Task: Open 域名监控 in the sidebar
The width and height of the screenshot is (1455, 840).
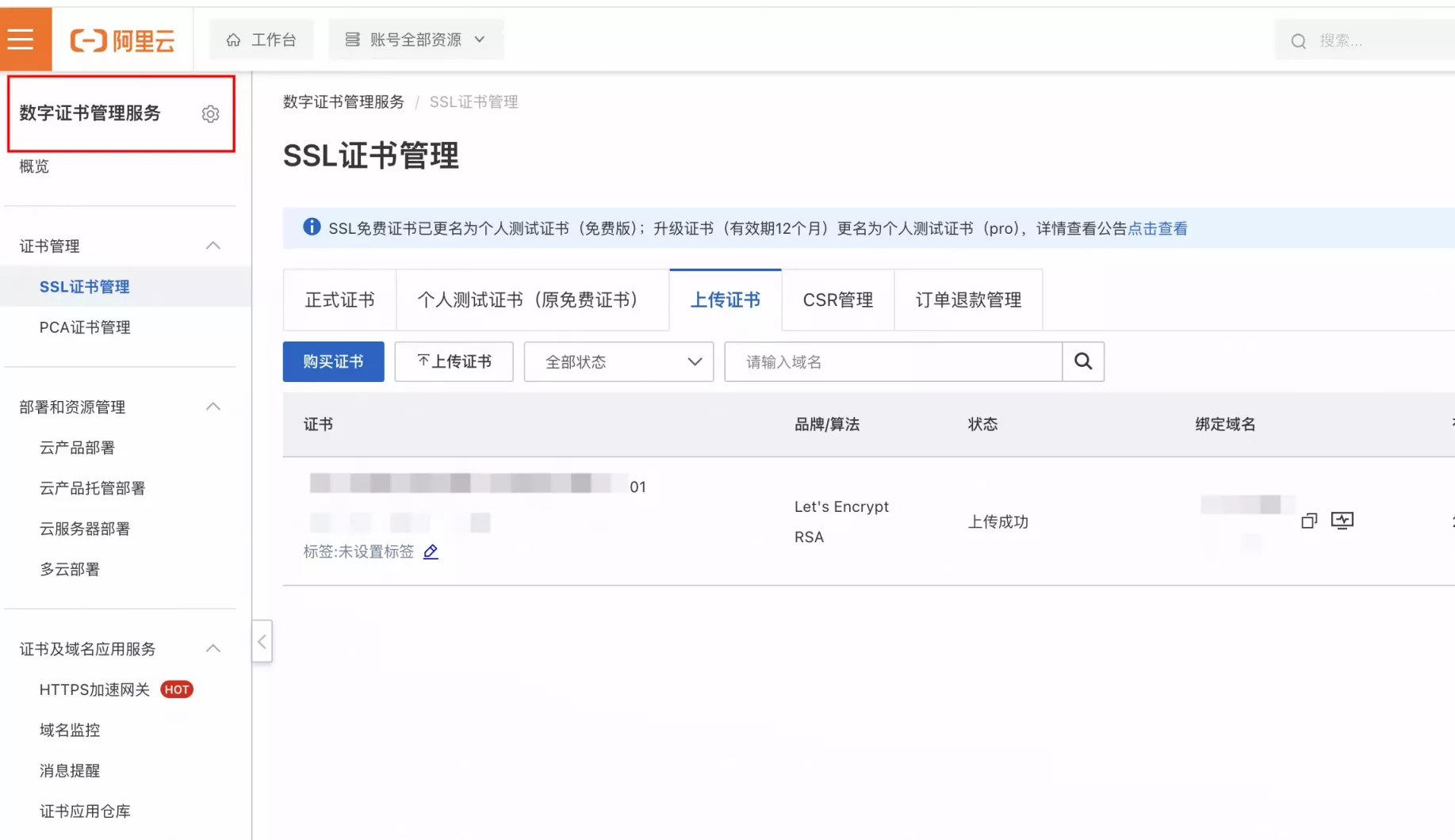Action: pyautogui.click(x=70, y=730)
